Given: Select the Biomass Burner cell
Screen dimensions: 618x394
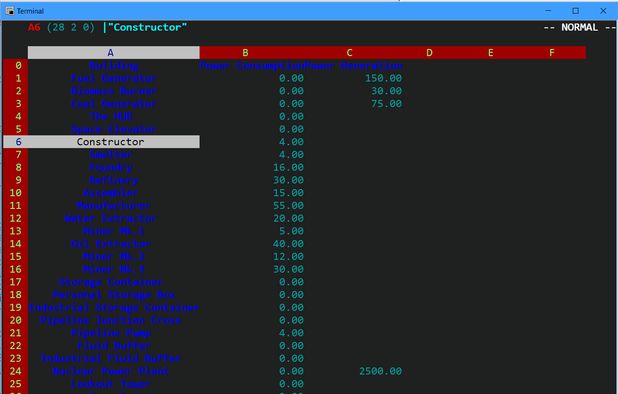Looking at the screenshot, I should point(114,91).
